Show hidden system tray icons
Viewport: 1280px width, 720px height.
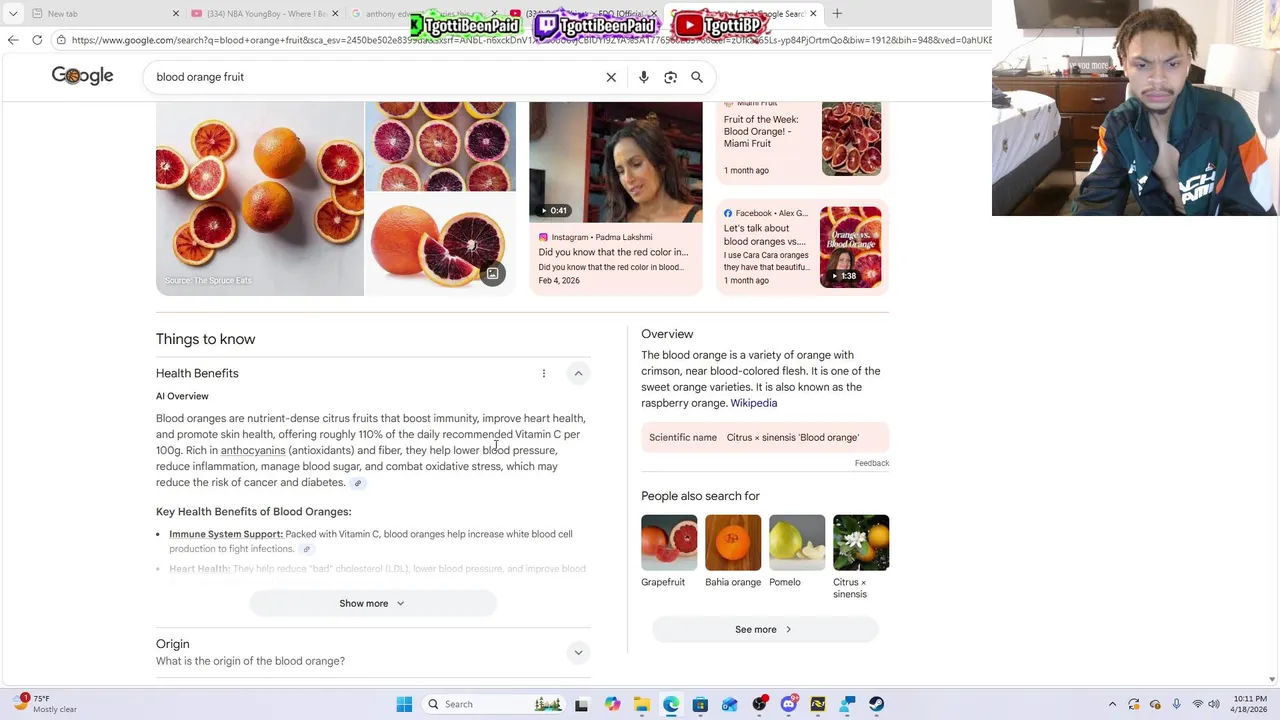tap(1112, 704)
